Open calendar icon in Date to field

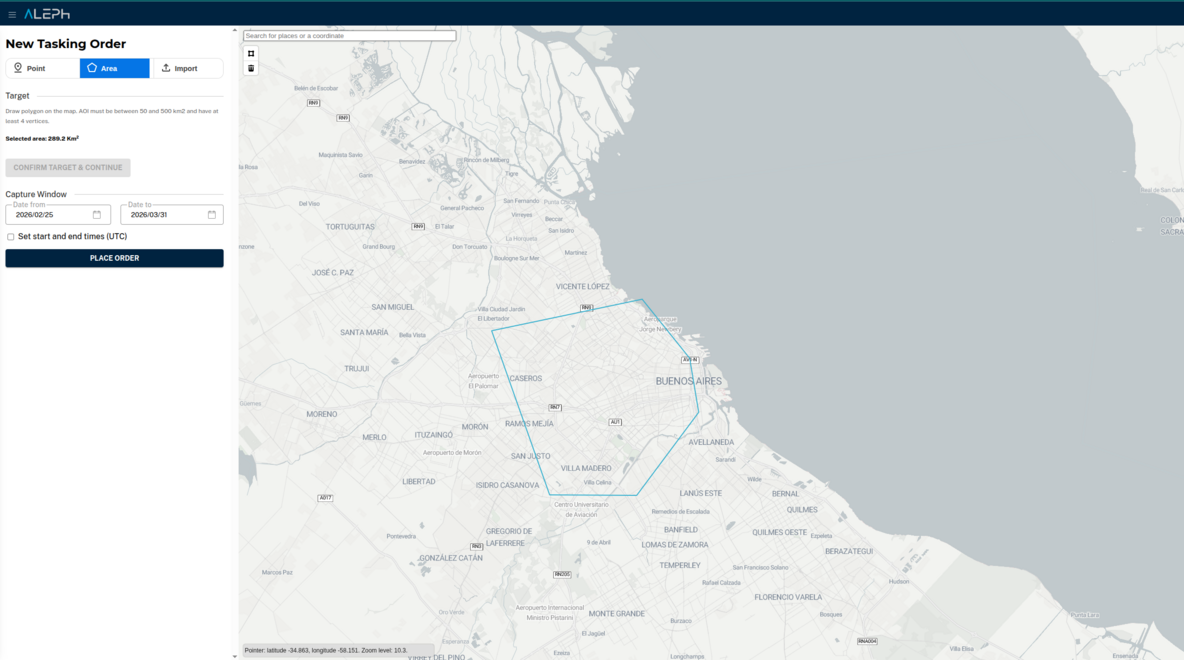click(x=212, y=215)
